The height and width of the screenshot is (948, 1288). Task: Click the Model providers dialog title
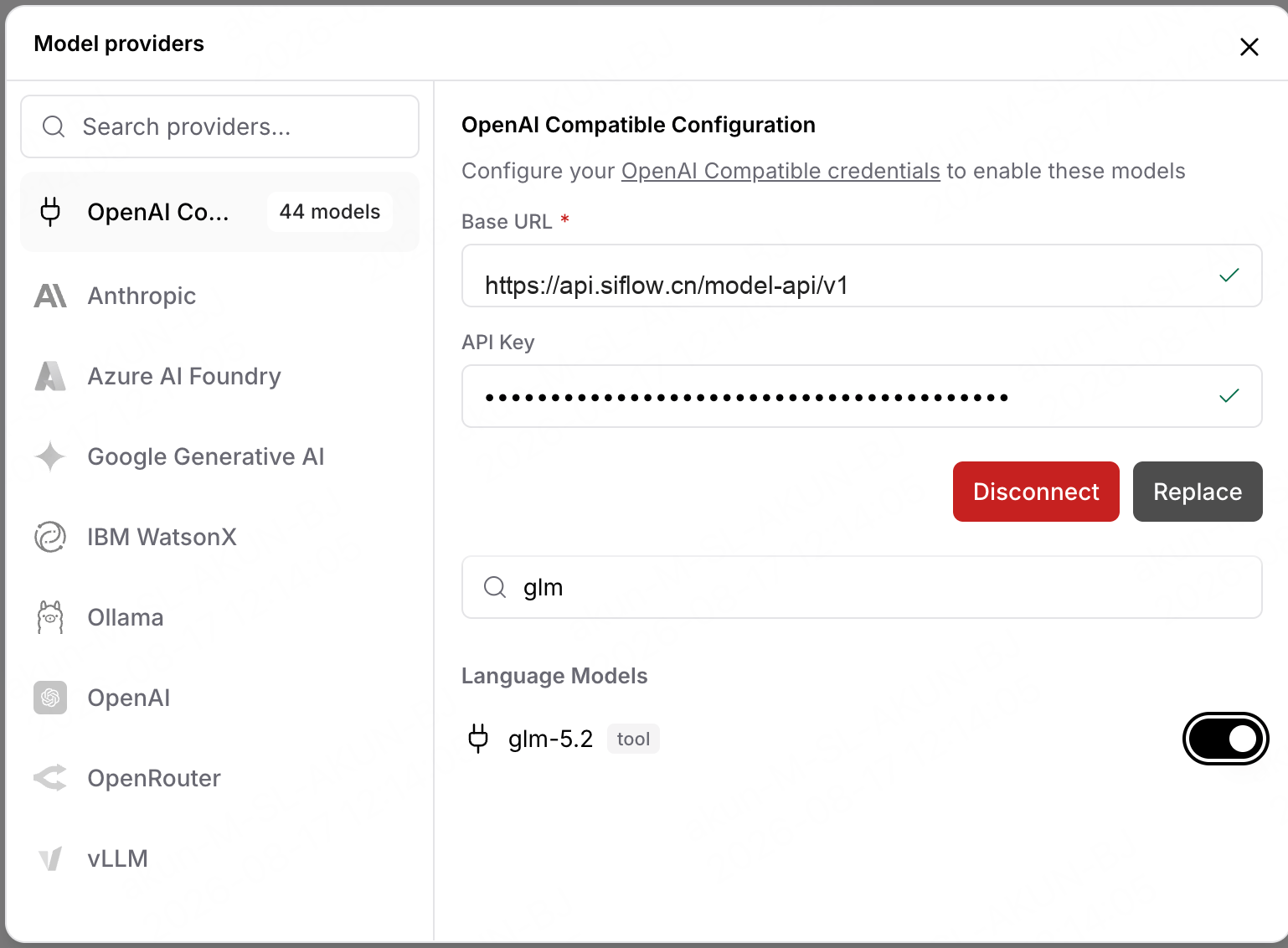[119, 44]
